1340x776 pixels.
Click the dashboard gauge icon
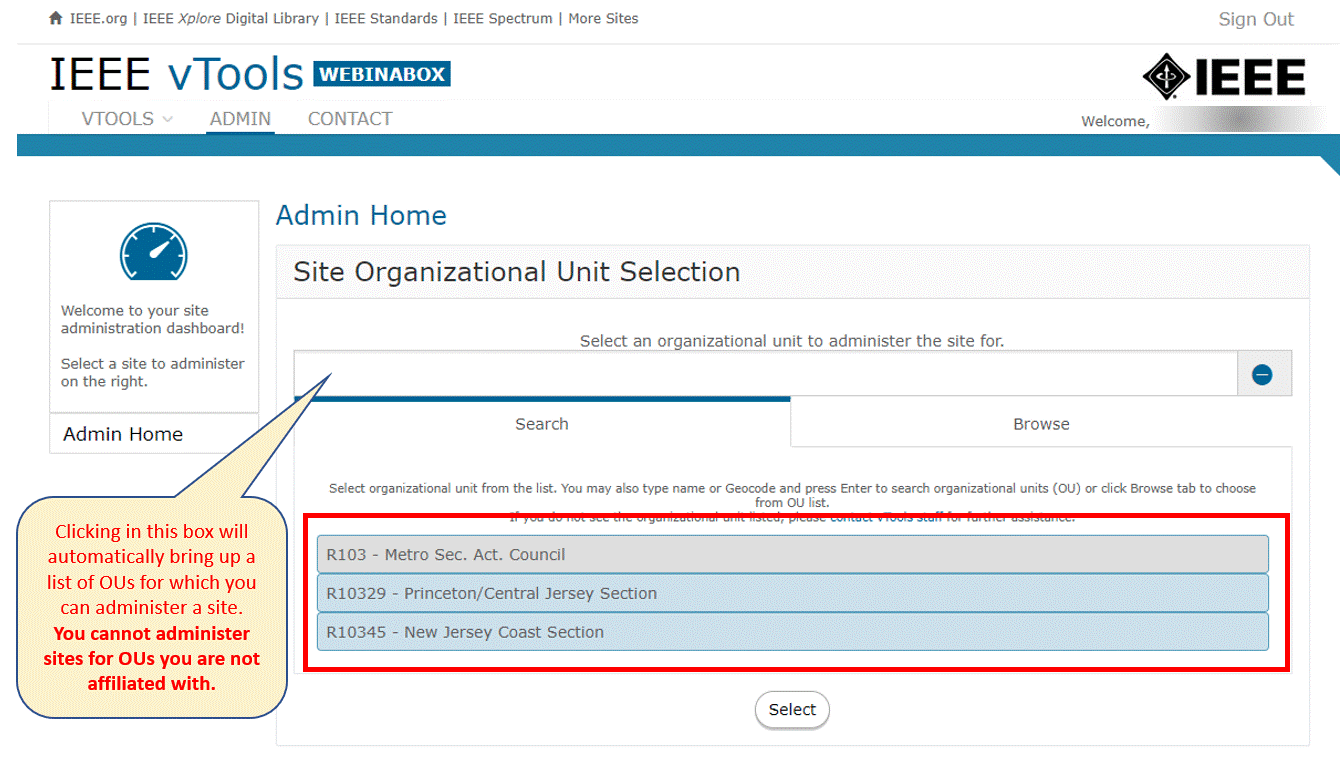[x=153, y=251]
